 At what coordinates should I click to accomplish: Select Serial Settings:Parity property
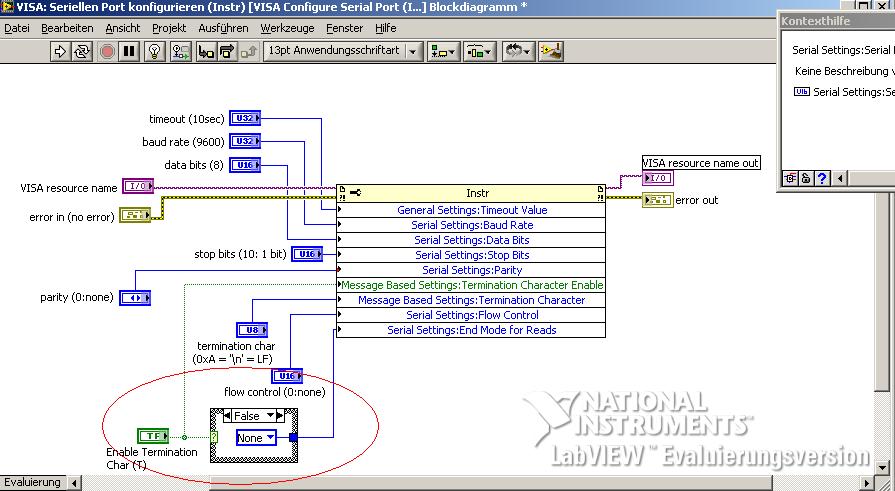(x=471, y=270)
